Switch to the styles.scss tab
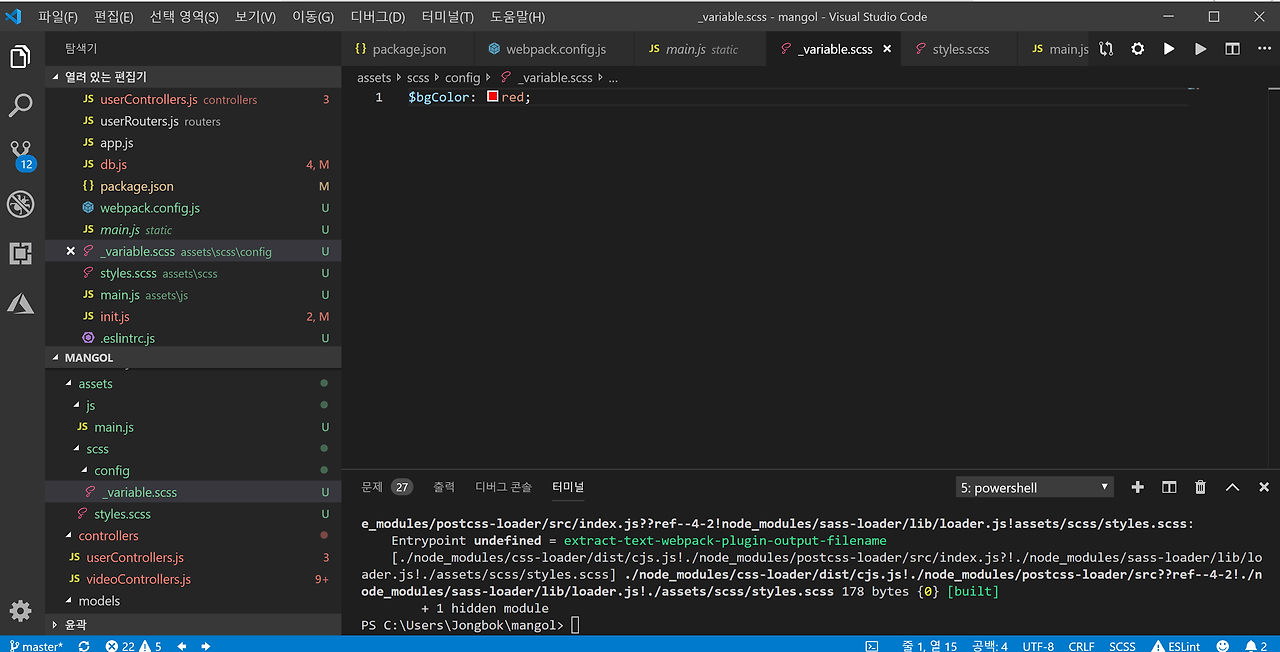The height and width of the screenshot is (652, 1280). tap(960, 49)
